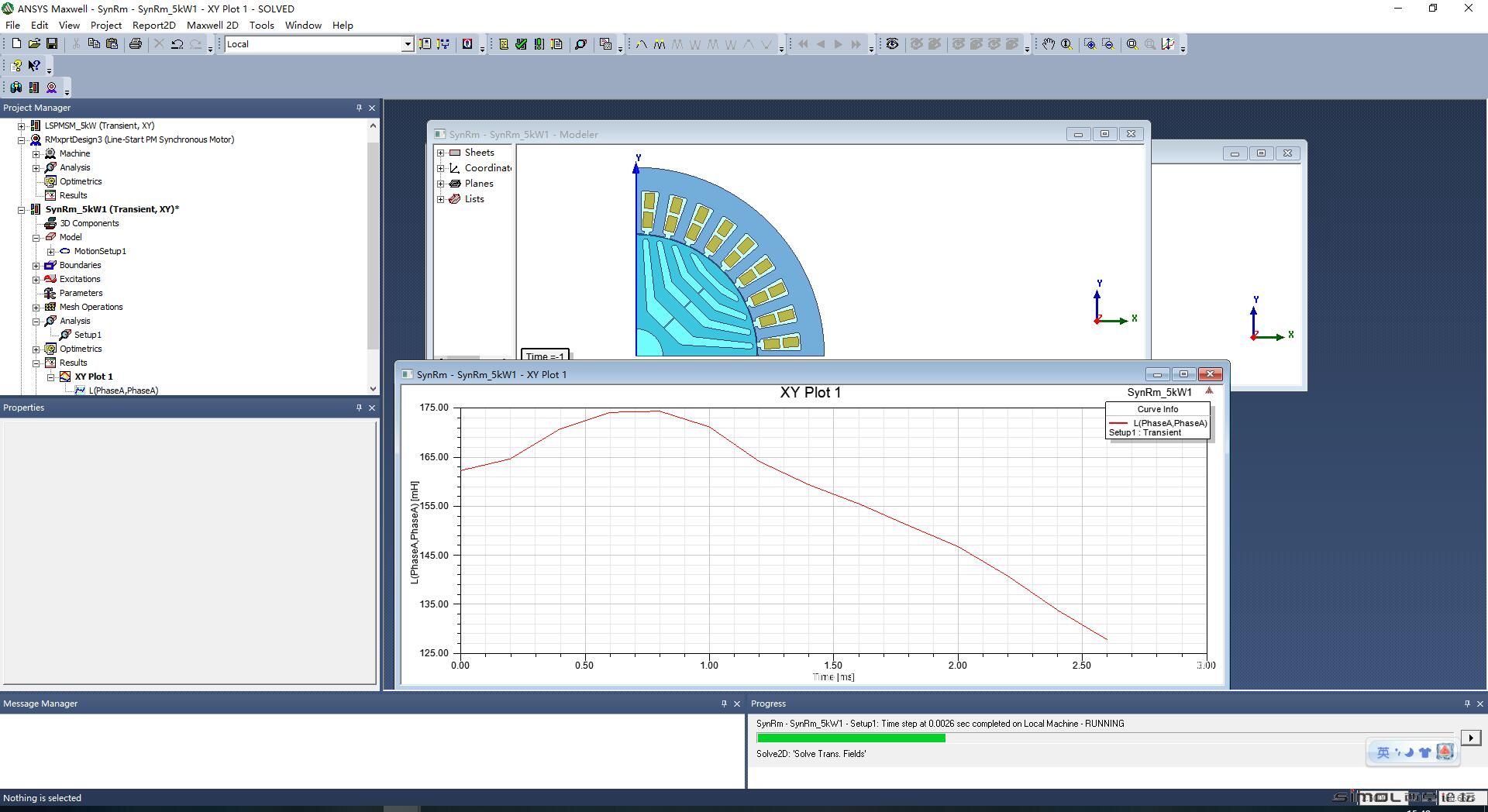Create a new project with New icon

[x=16, y=44]
